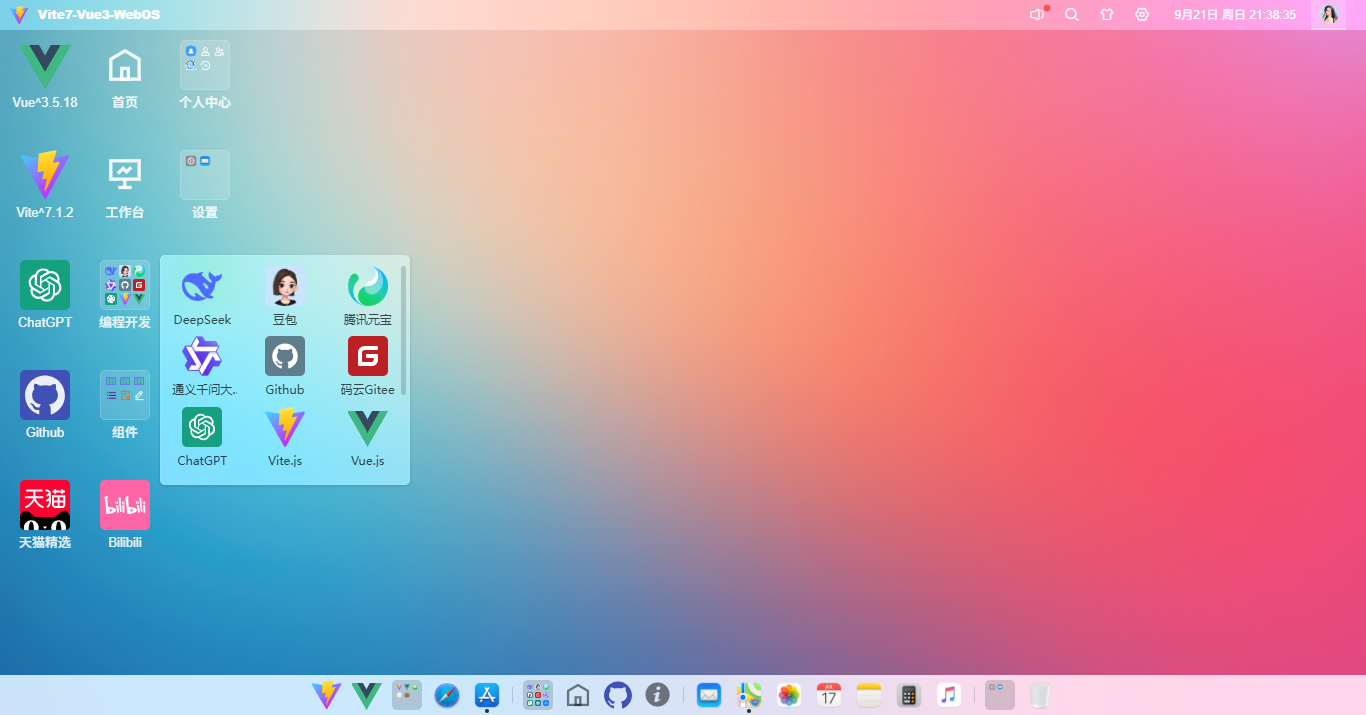The width and height of the screenshot is (1366, 715).
Task: Expand the 组件 folder on the desktop
Action: tap(125, 396)
